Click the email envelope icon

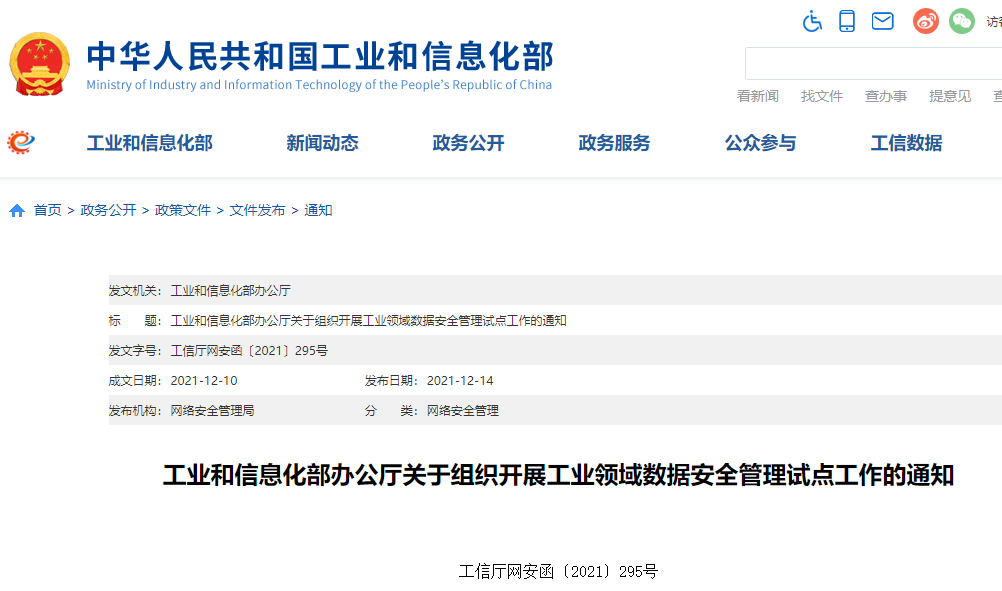tap(882, 20)
